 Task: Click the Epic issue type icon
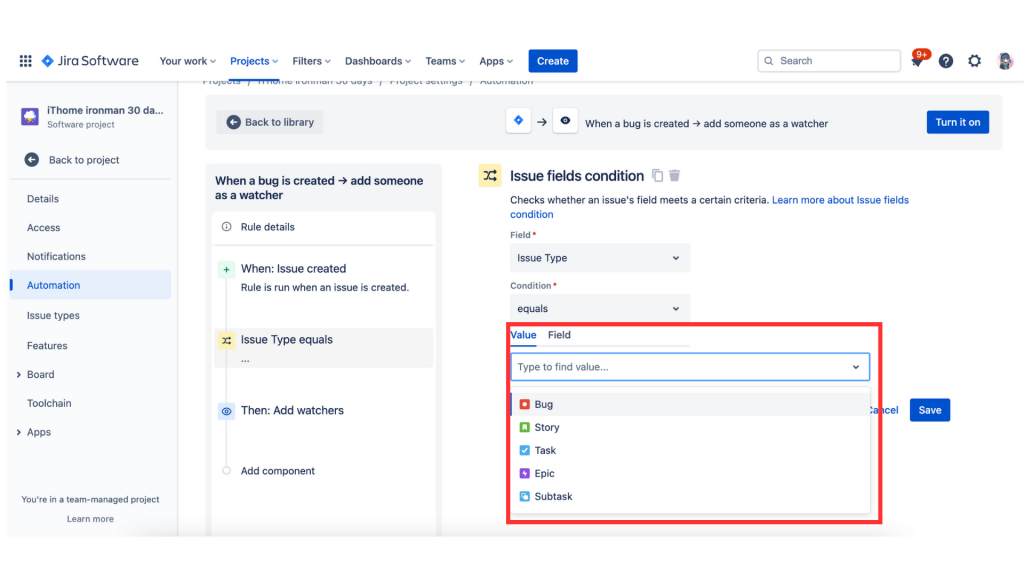tap(524, 473)
